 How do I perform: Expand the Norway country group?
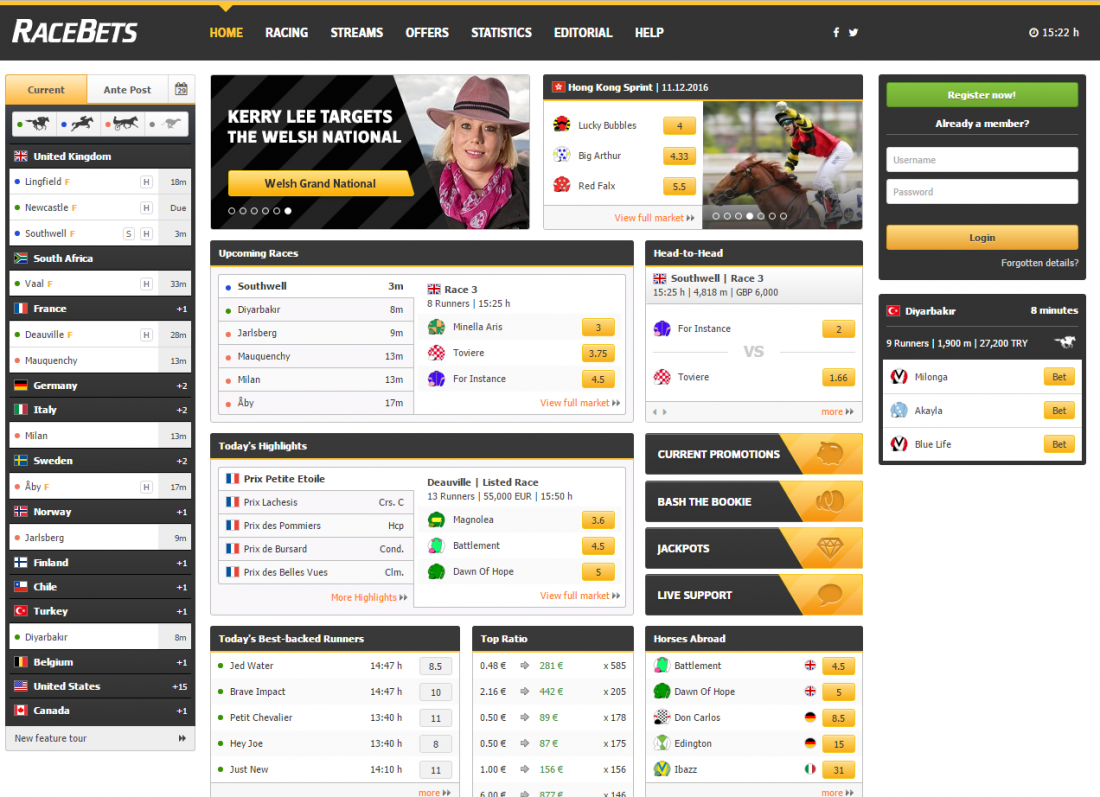[x=100, y=512]
